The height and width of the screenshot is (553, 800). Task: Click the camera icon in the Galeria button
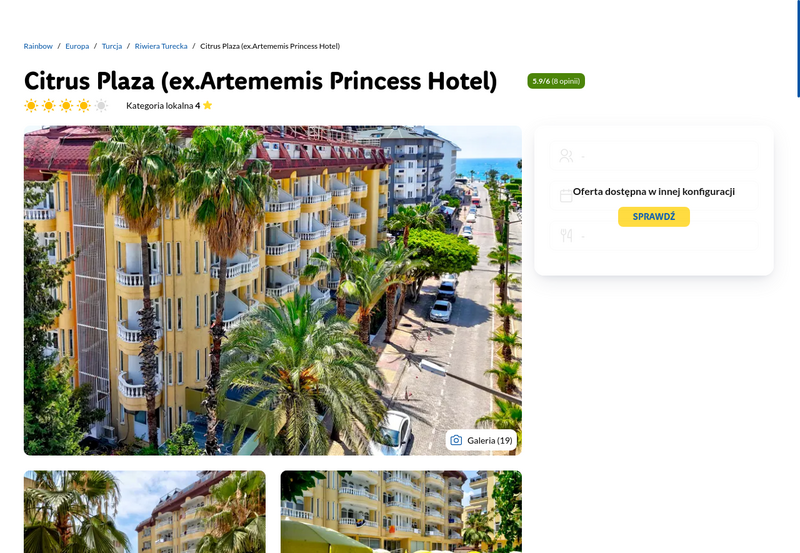point(456,440)
